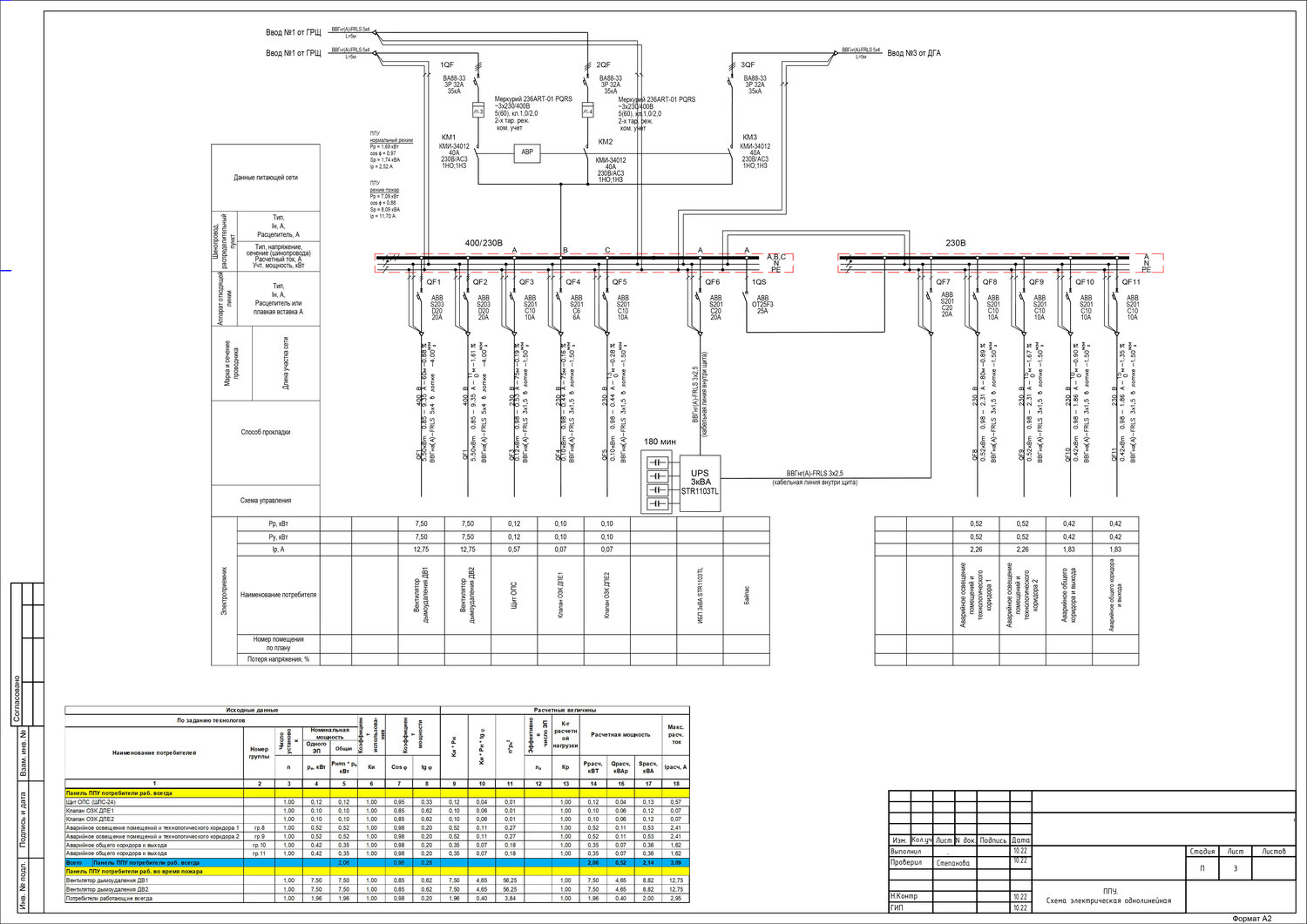
Task: Click the QF7 breaker label
Action: (944, 282)
